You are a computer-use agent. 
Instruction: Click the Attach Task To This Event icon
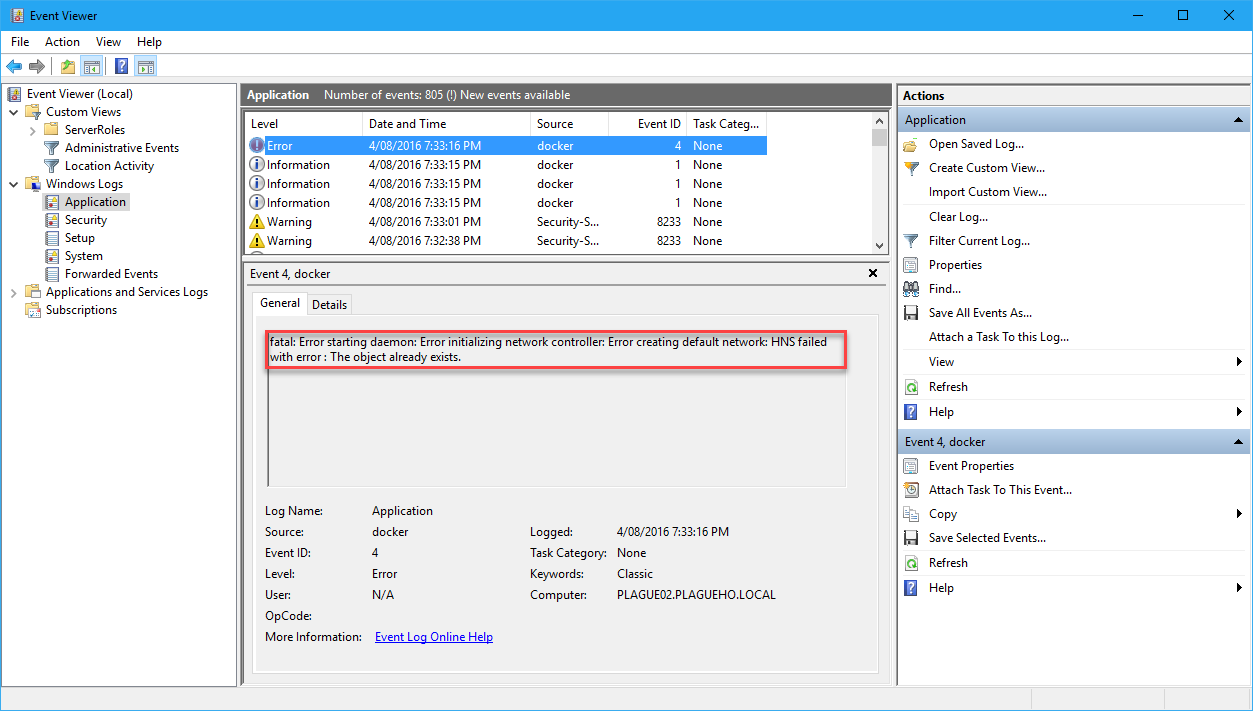(911, 490)
